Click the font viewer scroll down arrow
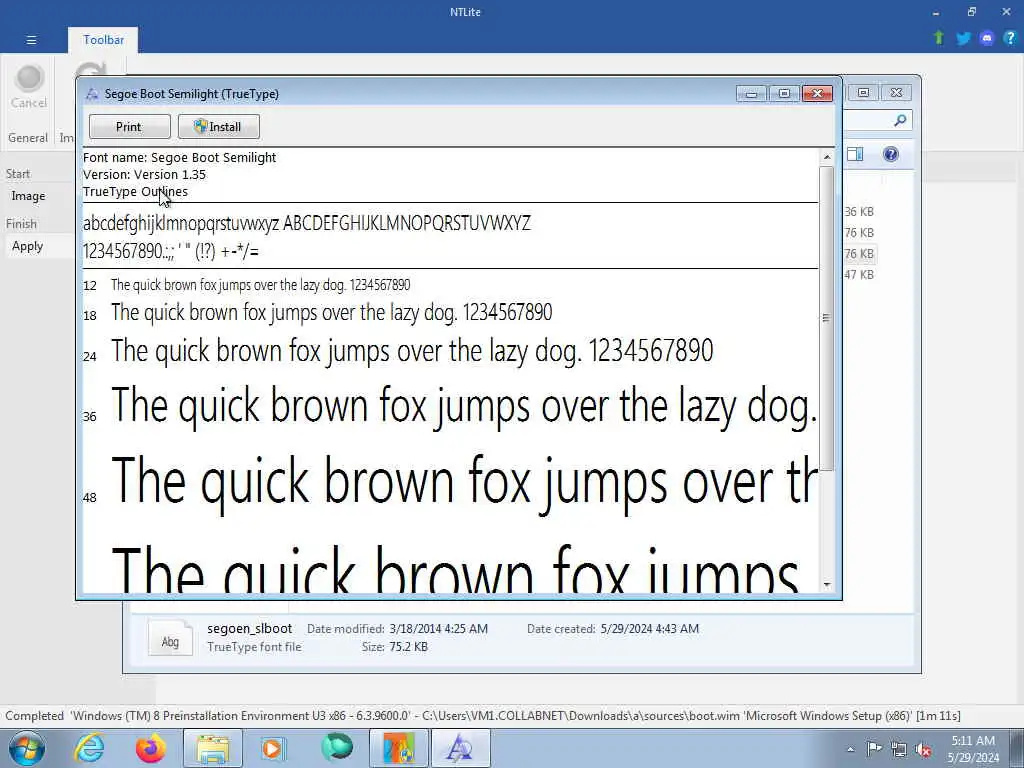The height and width of the screenshot is (768, 1024). [x=827, y=584]
